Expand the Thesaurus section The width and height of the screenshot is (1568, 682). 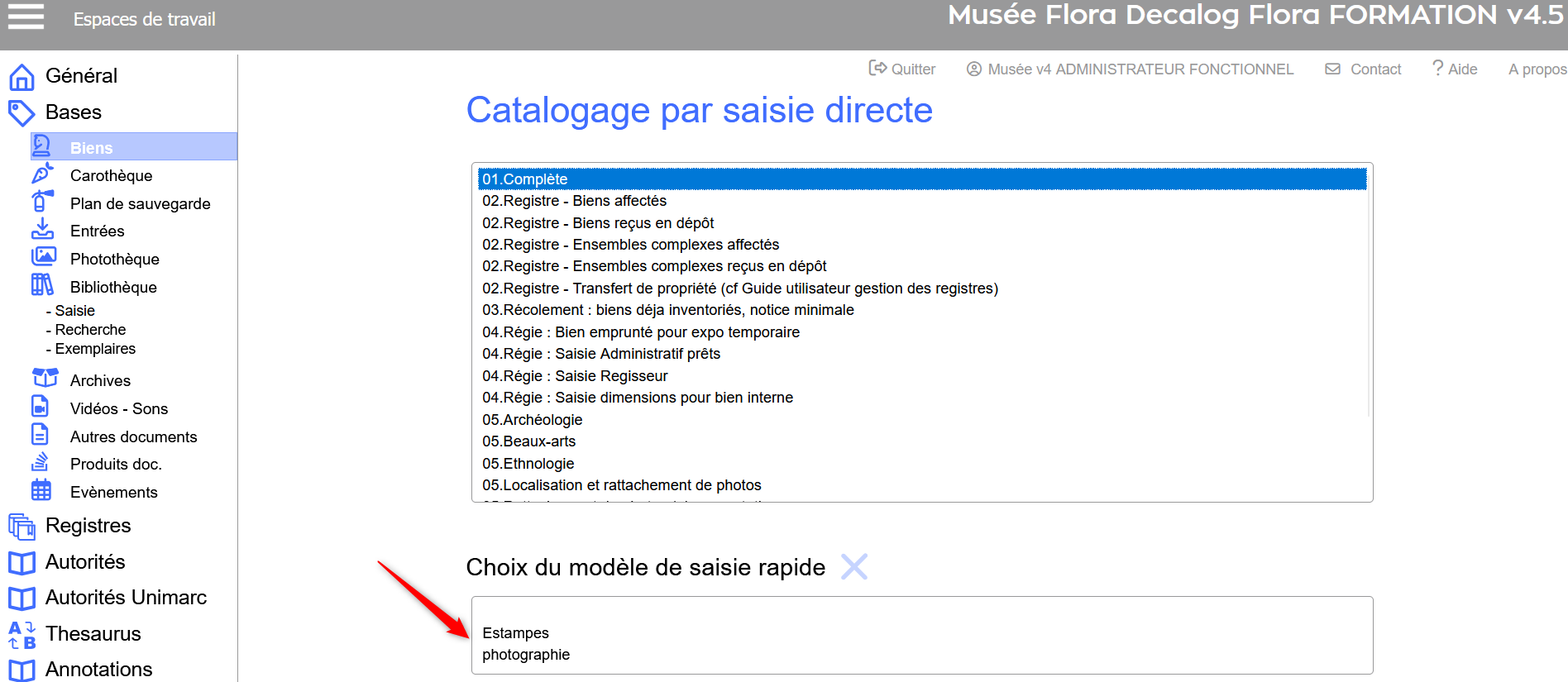(x=93, y=634)
